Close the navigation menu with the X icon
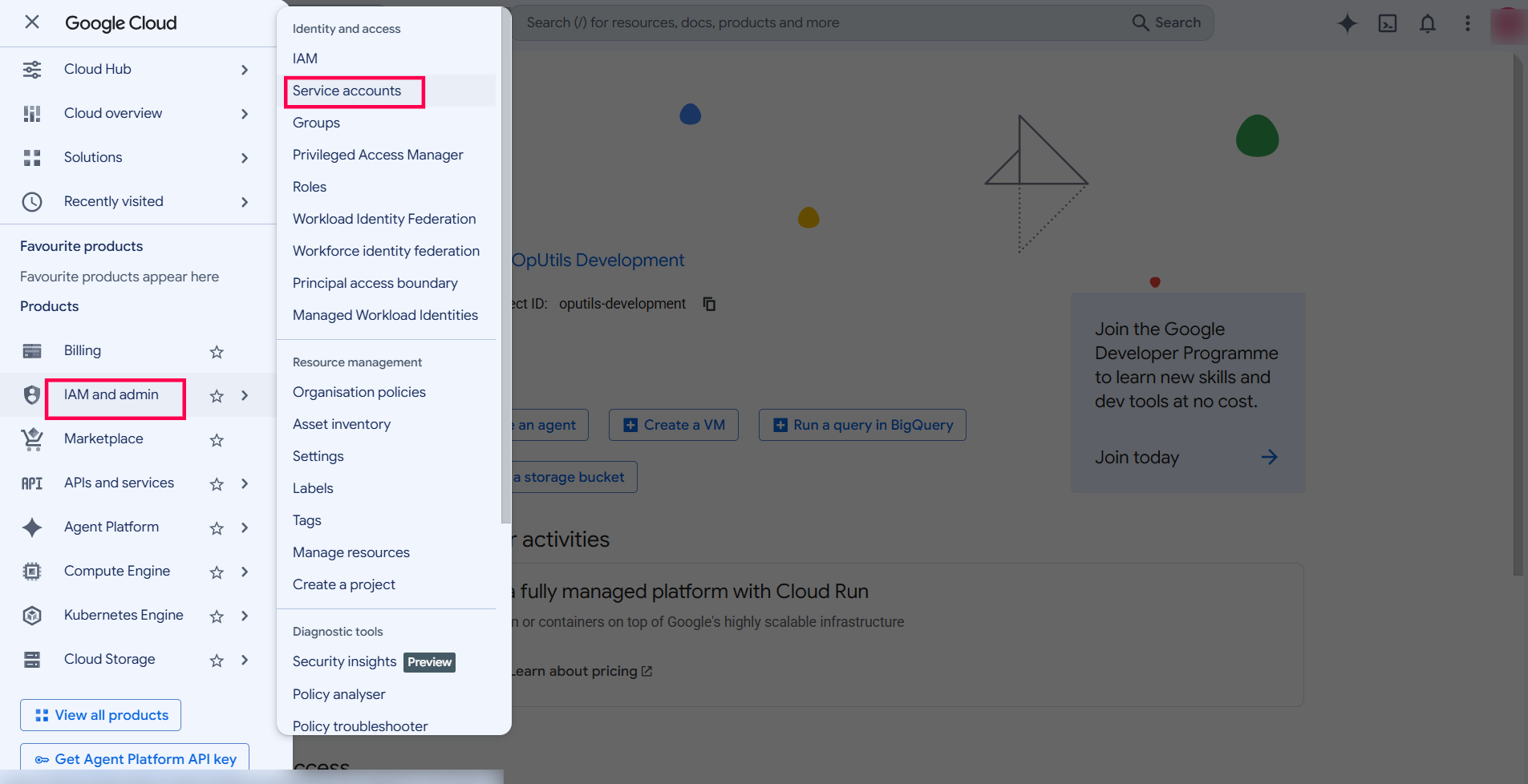 click(32, 22)
